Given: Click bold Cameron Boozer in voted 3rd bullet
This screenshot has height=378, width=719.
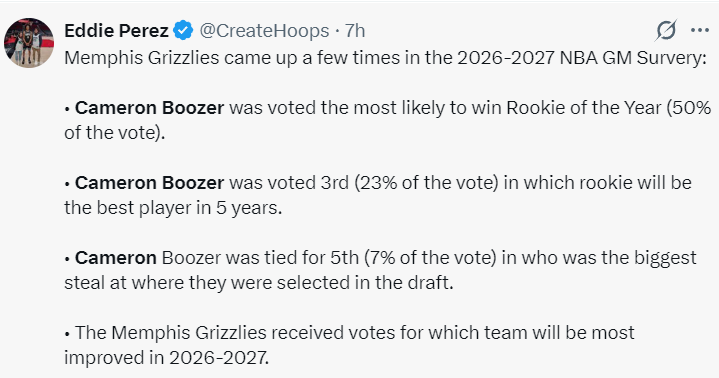Looking at the screenshot, I should [149, 183].
